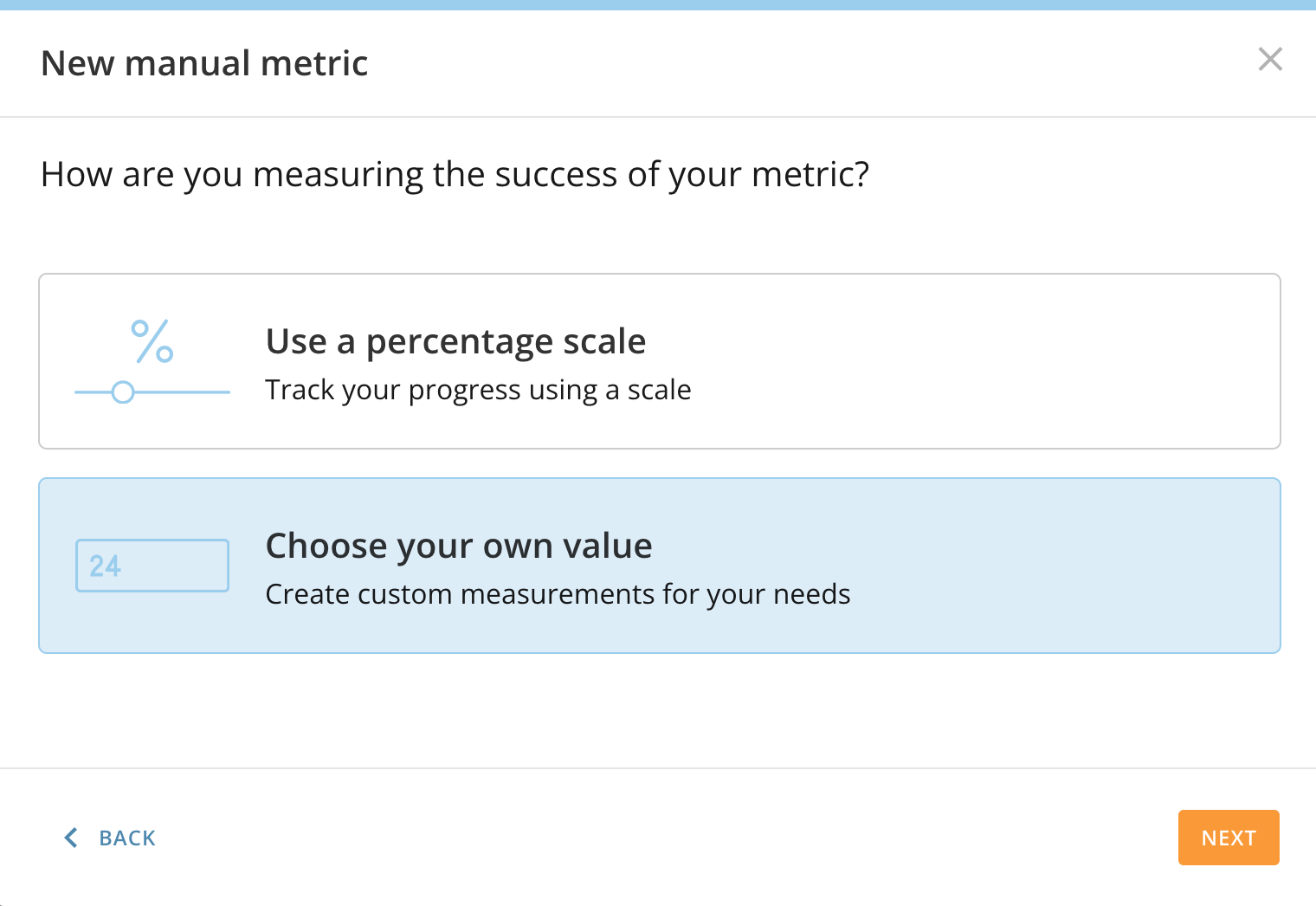
Task: Click the light blue bar atop dialog
Action: point(658,5)
